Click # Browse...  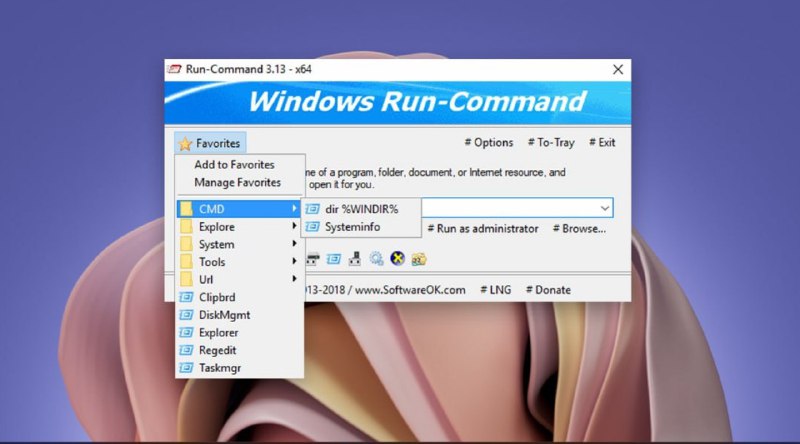[x=580, y=229]
